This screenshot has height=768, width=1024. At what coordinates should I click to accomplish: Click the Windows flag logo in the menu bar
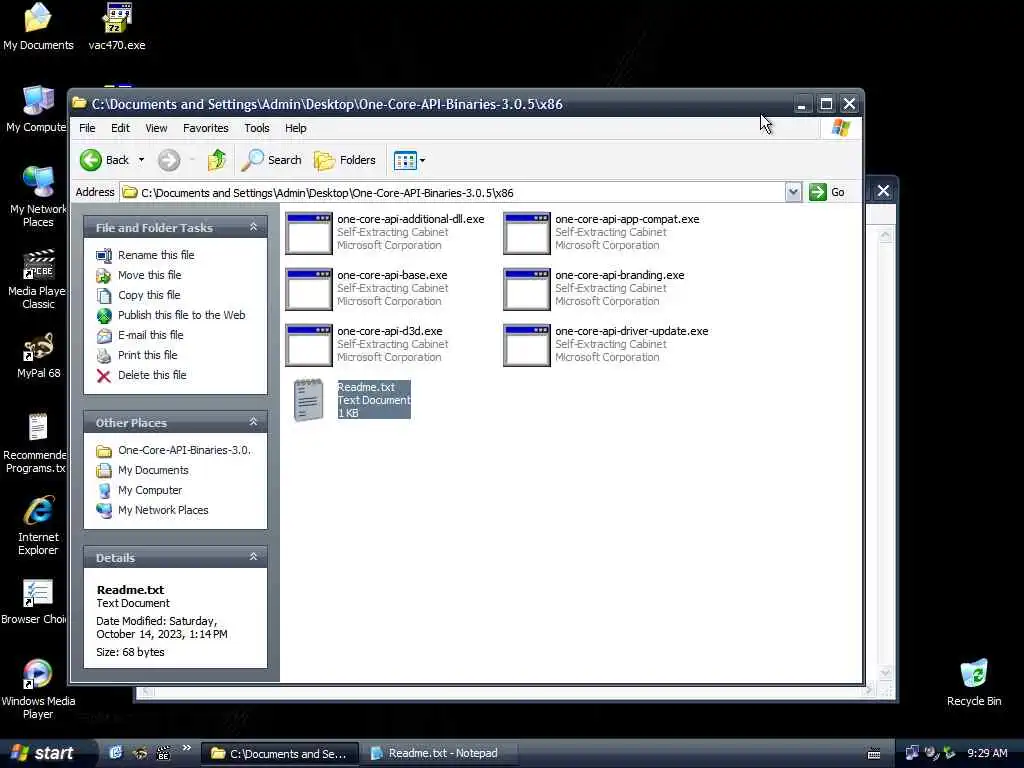(x=841, y=128)
